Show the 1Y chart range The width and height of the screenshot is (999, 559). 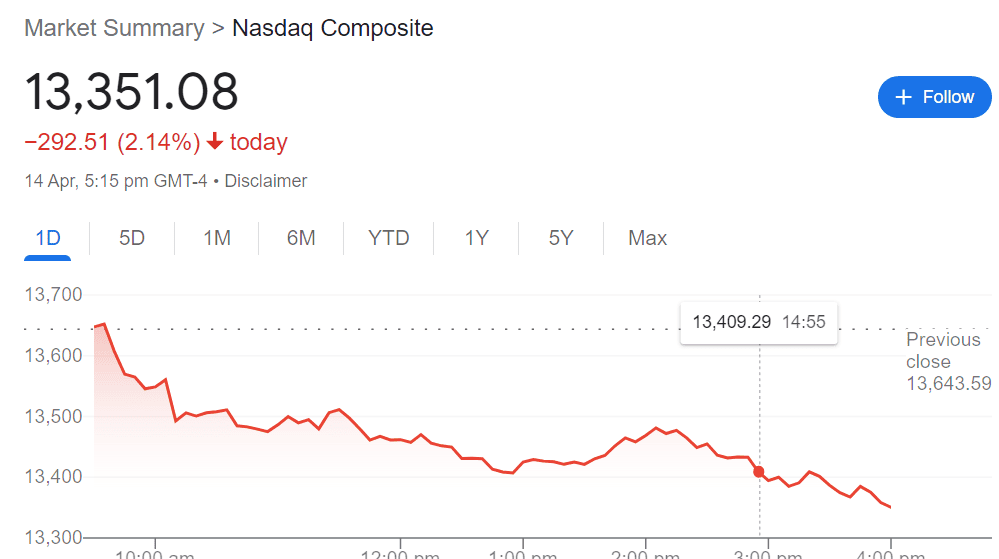pos(477,238)
